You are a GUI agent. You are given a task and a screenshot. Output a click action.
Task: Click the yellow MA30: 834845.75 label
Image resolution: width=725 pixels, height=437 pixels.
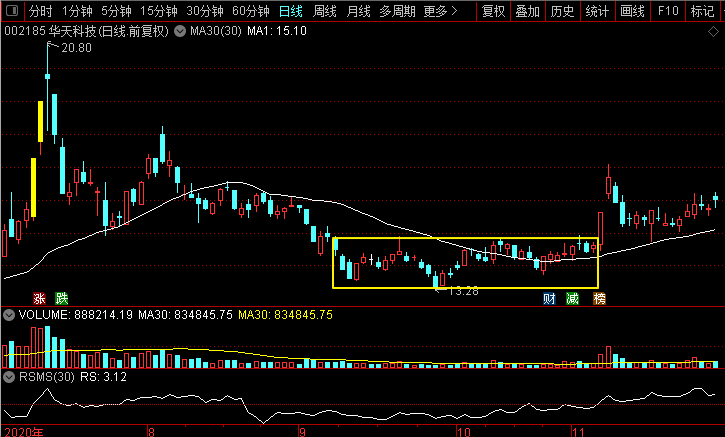[285, 315]
